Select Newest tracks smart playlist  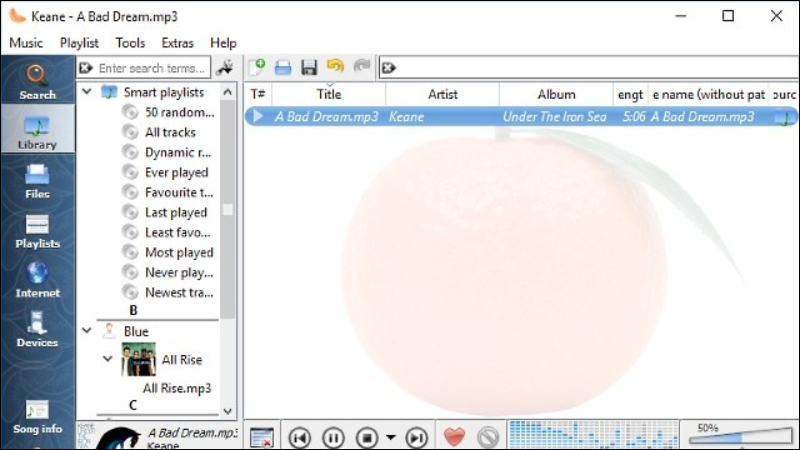pos(168,292)
